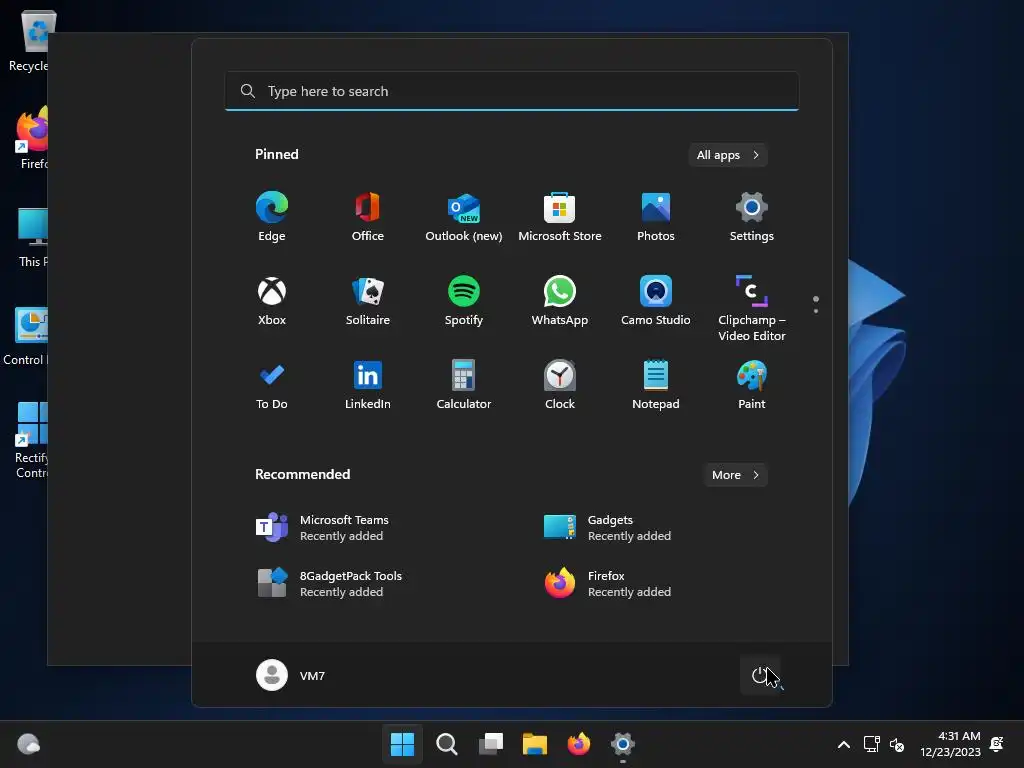
Task: Launch Camo Studio
Action: point(656,300)
